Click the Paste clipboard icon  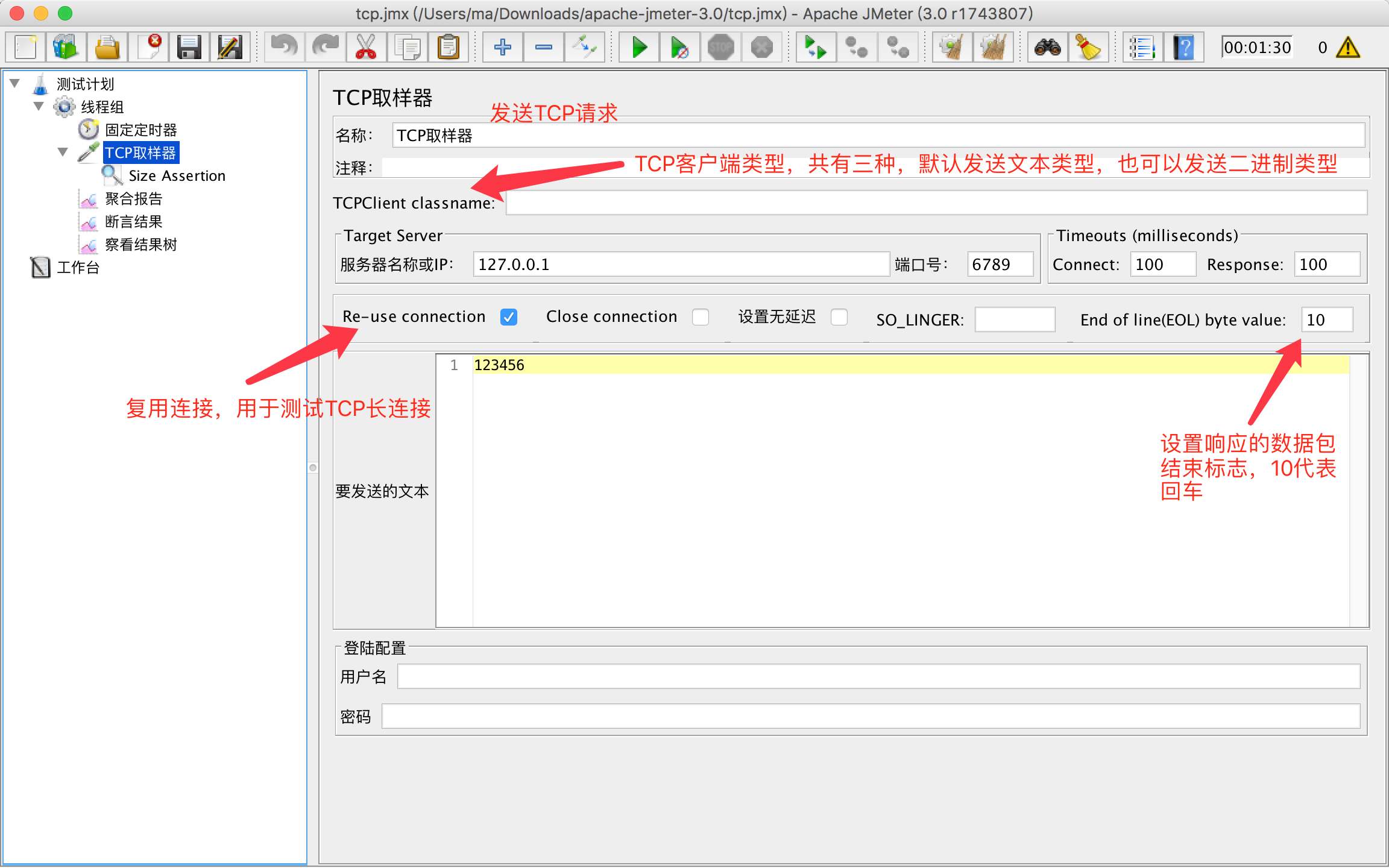[448, 47]
